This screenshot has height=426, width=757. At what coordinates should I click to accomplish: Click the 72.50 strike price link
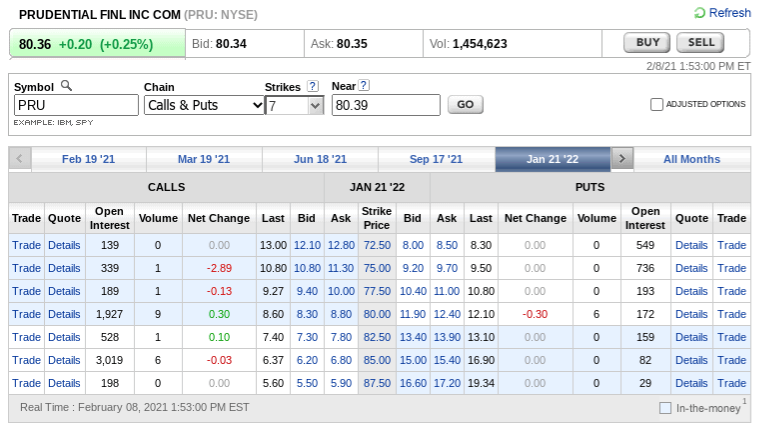click(377, 245)
